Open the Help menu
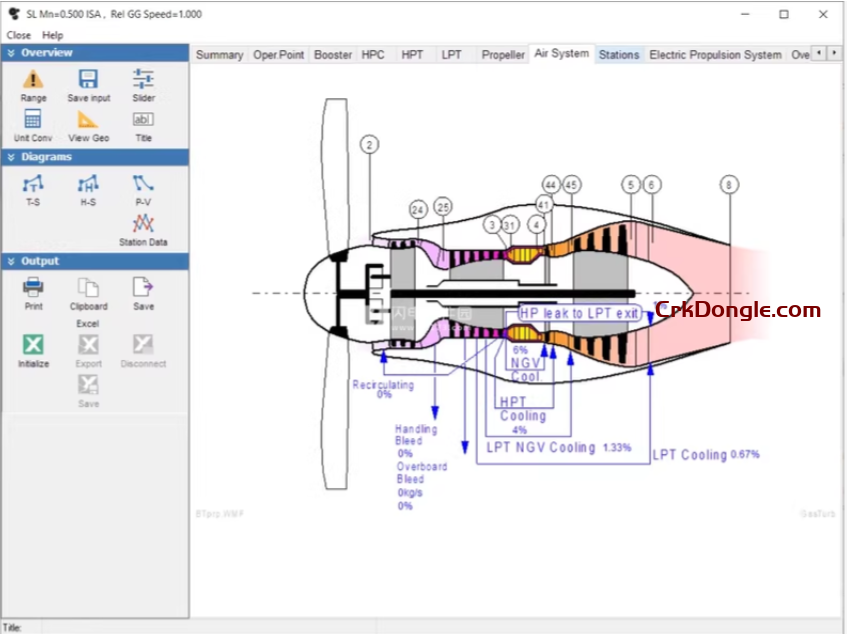The height and width of the screenshot is (634, 847). click(x=52, y=34)
